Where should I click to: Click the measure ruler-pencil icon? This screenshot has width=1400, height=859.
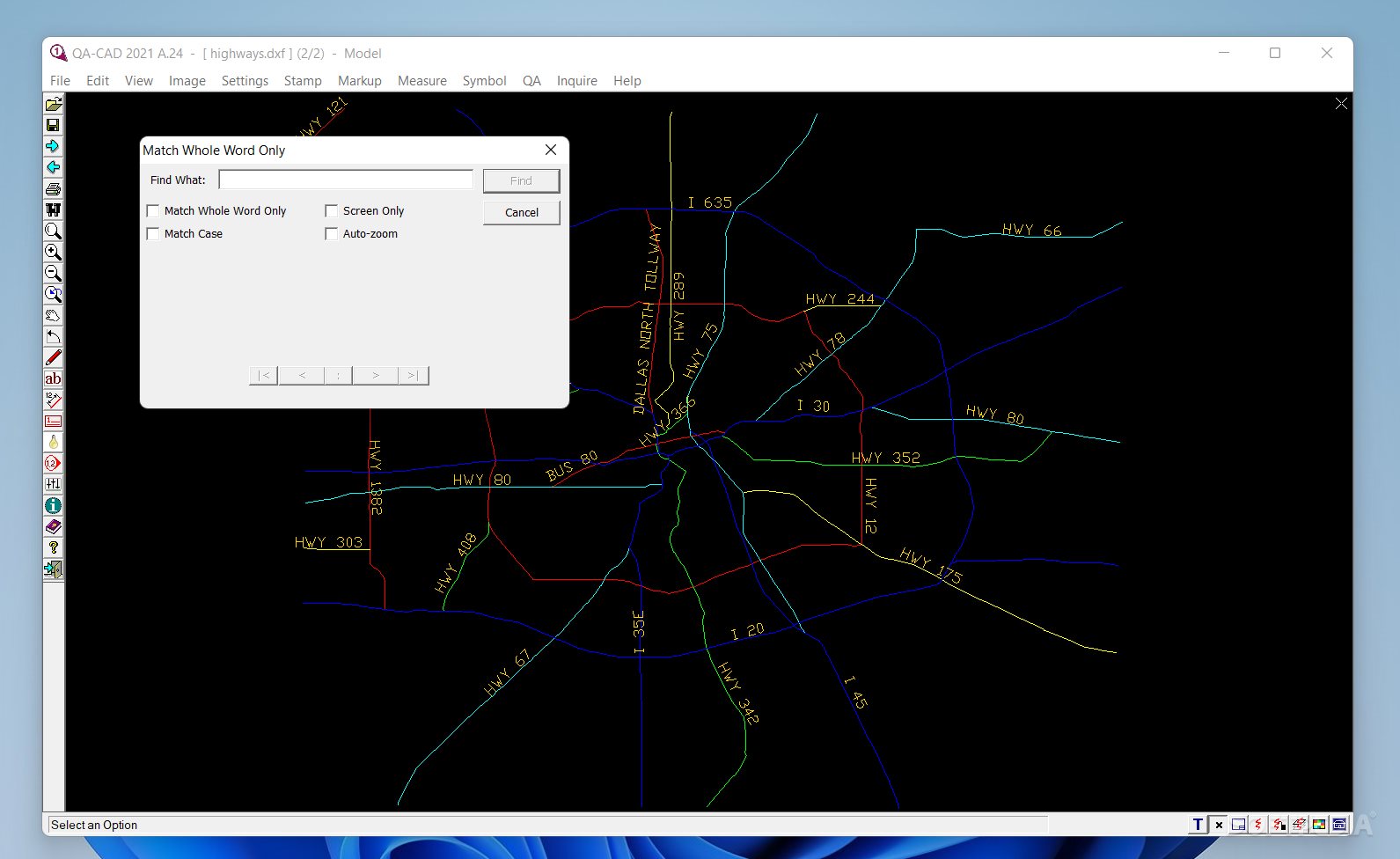coord(53,400)
